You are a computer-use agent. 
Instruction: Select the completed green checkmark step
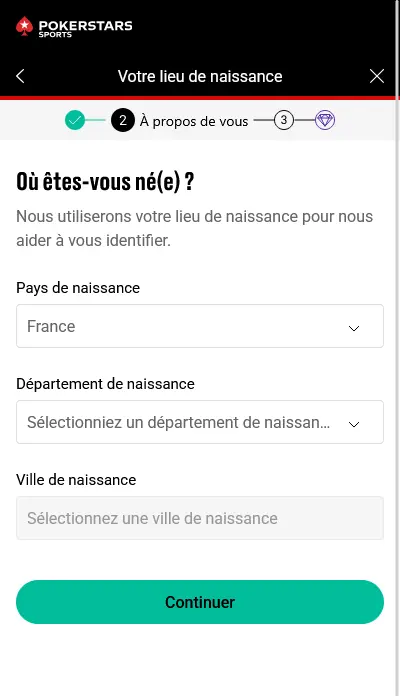pyautogui.click(x=75, y=120)
